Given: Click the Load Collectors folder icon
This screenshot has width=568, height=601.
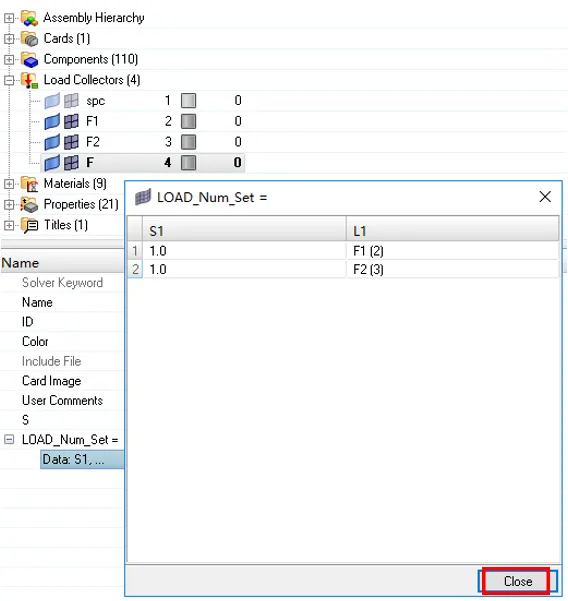Looking at the screenshot, I should [x=29, y=80].
